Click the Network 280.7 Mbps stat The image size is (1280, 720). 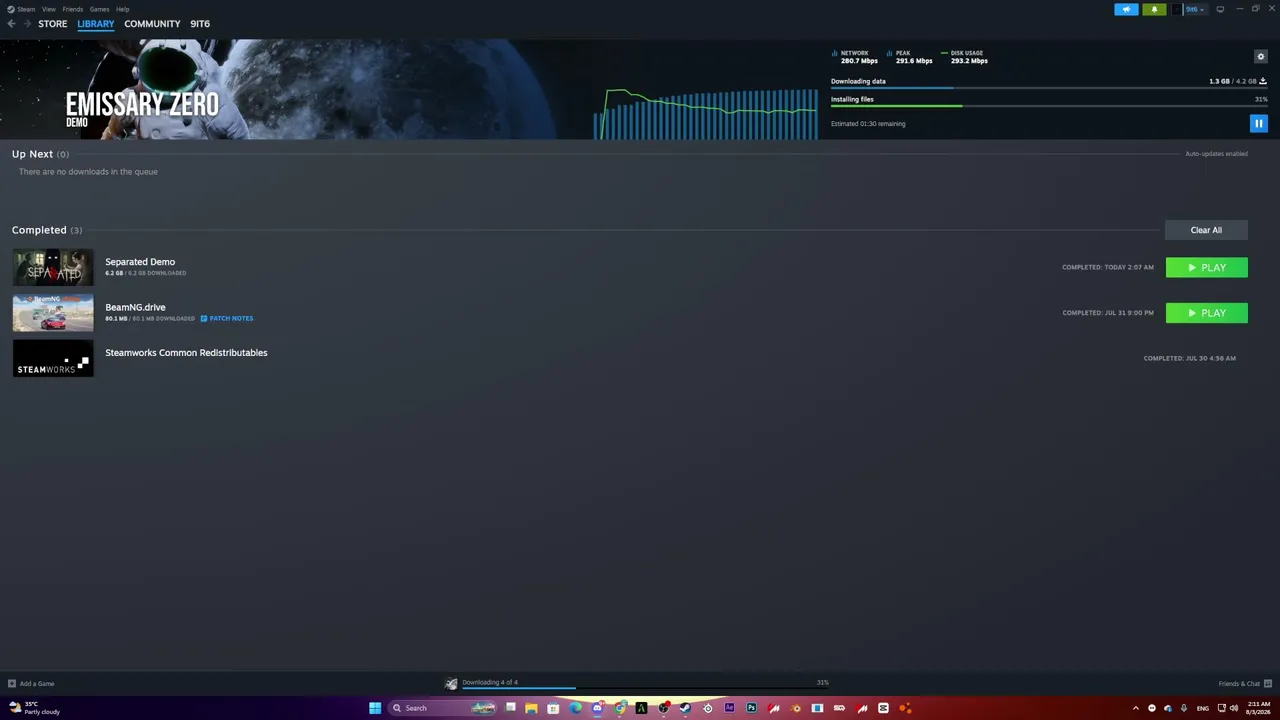point(855,57)
